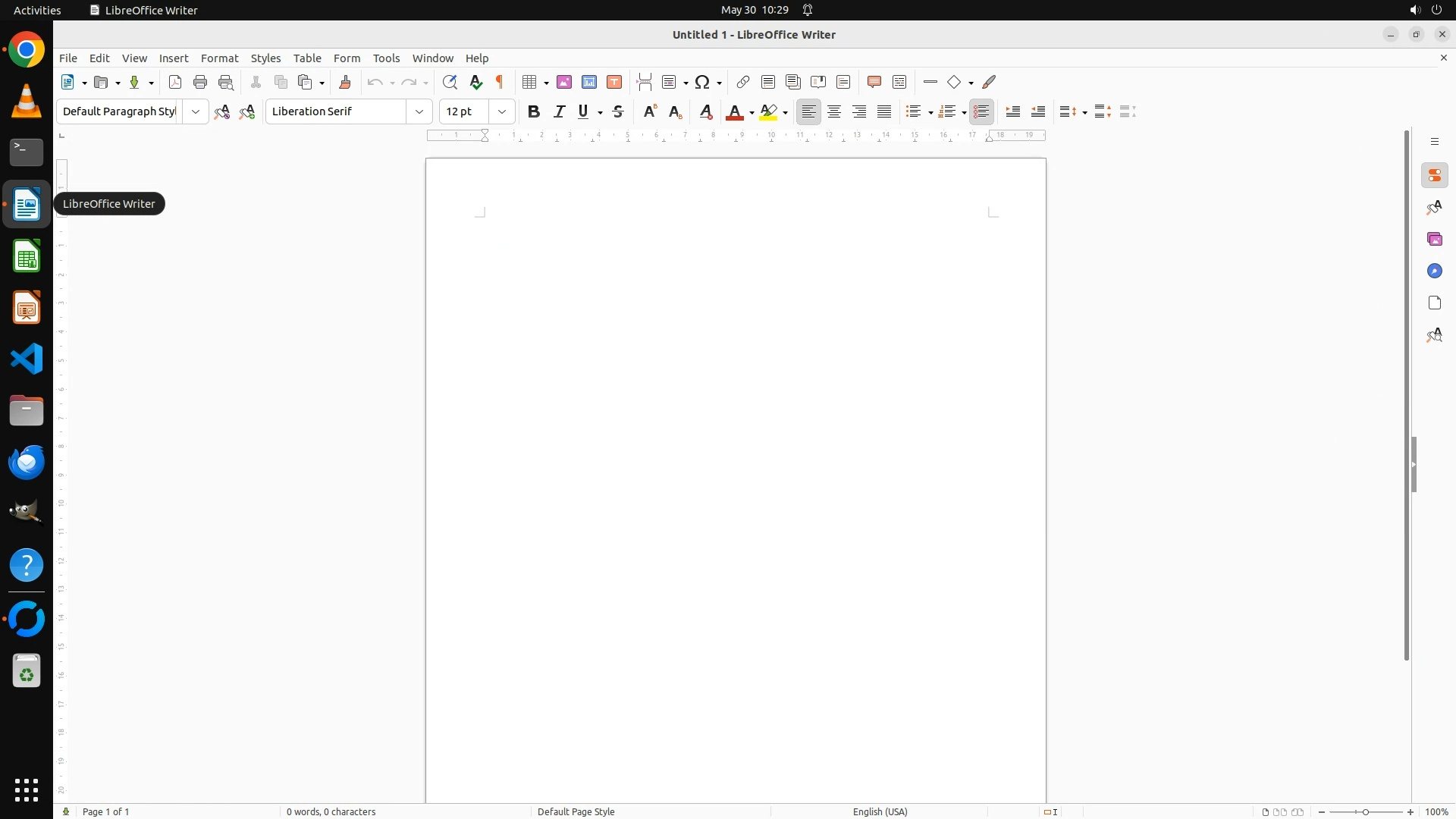Click the Clone Formatting paintbrush icon

tap(345, 82)
